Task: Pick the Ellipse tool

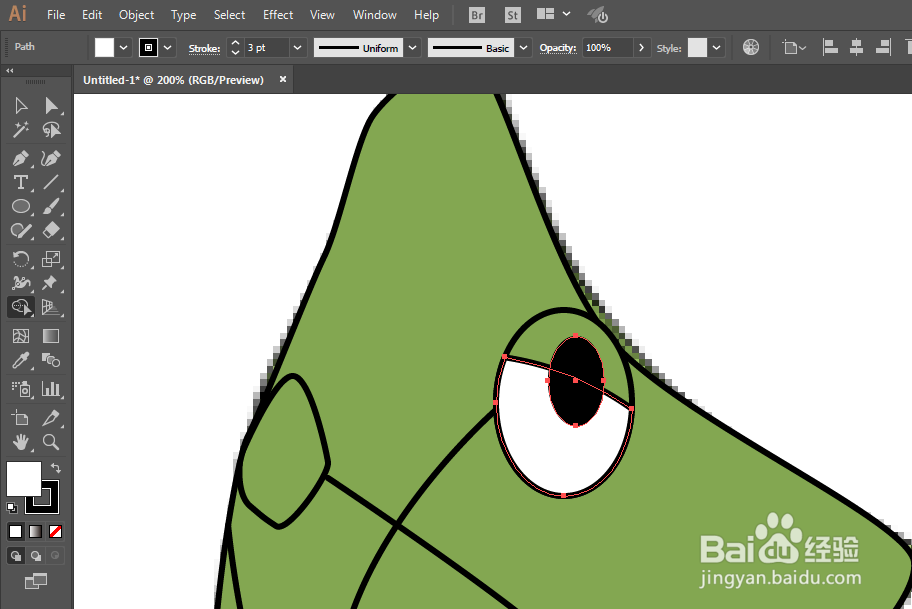Action: tap(21, 206)
